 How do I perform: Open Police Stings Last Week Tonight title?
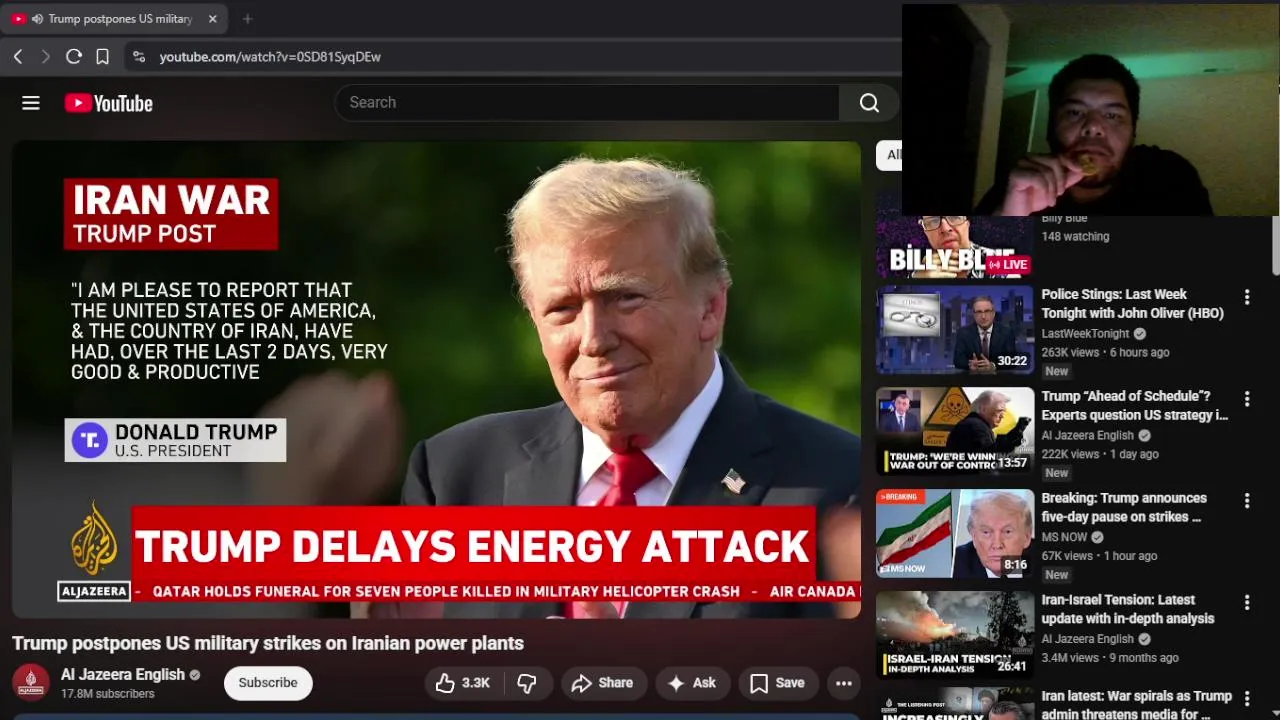1132,303
